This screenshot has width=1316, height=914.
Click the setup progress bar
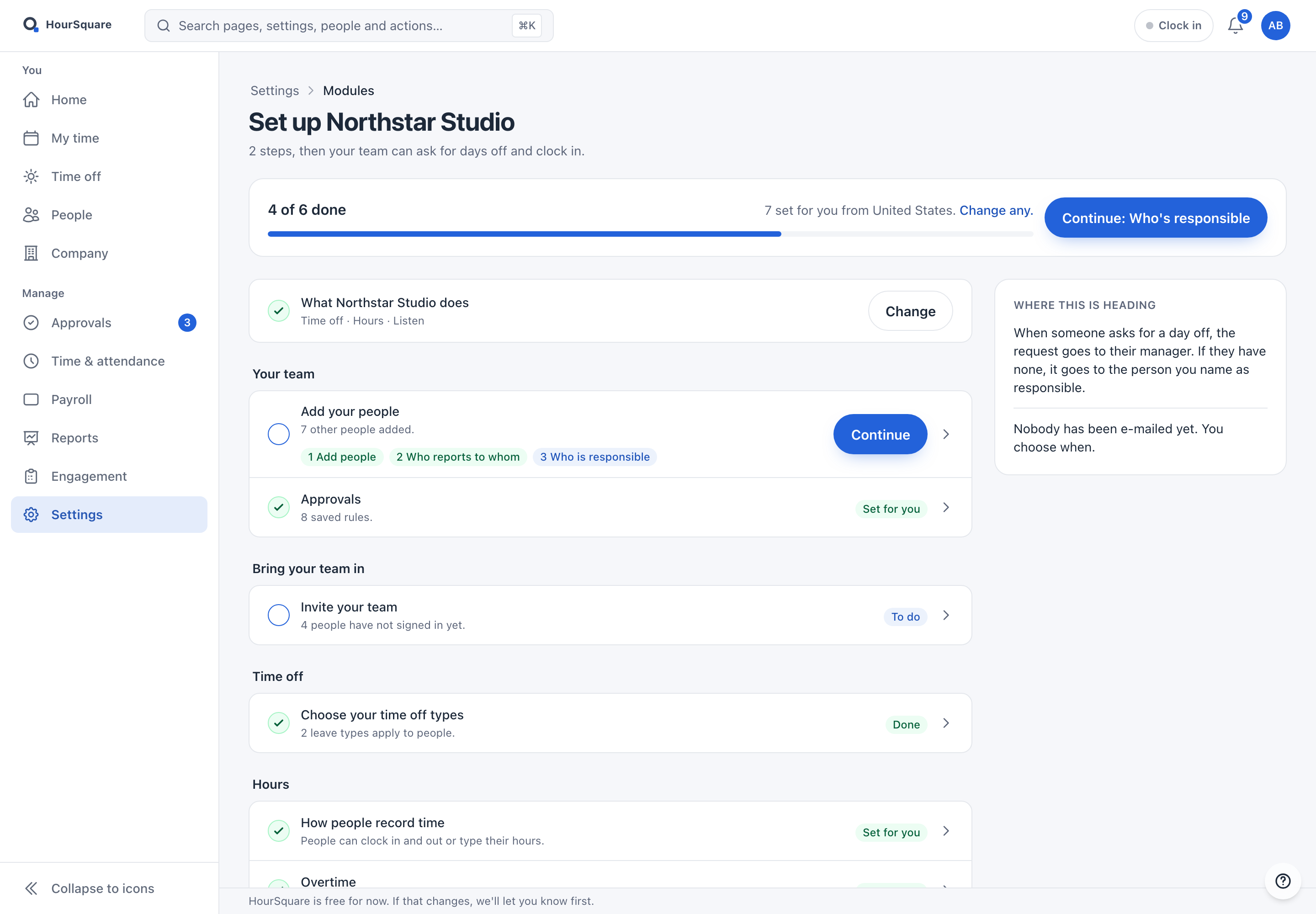(650, 234)
